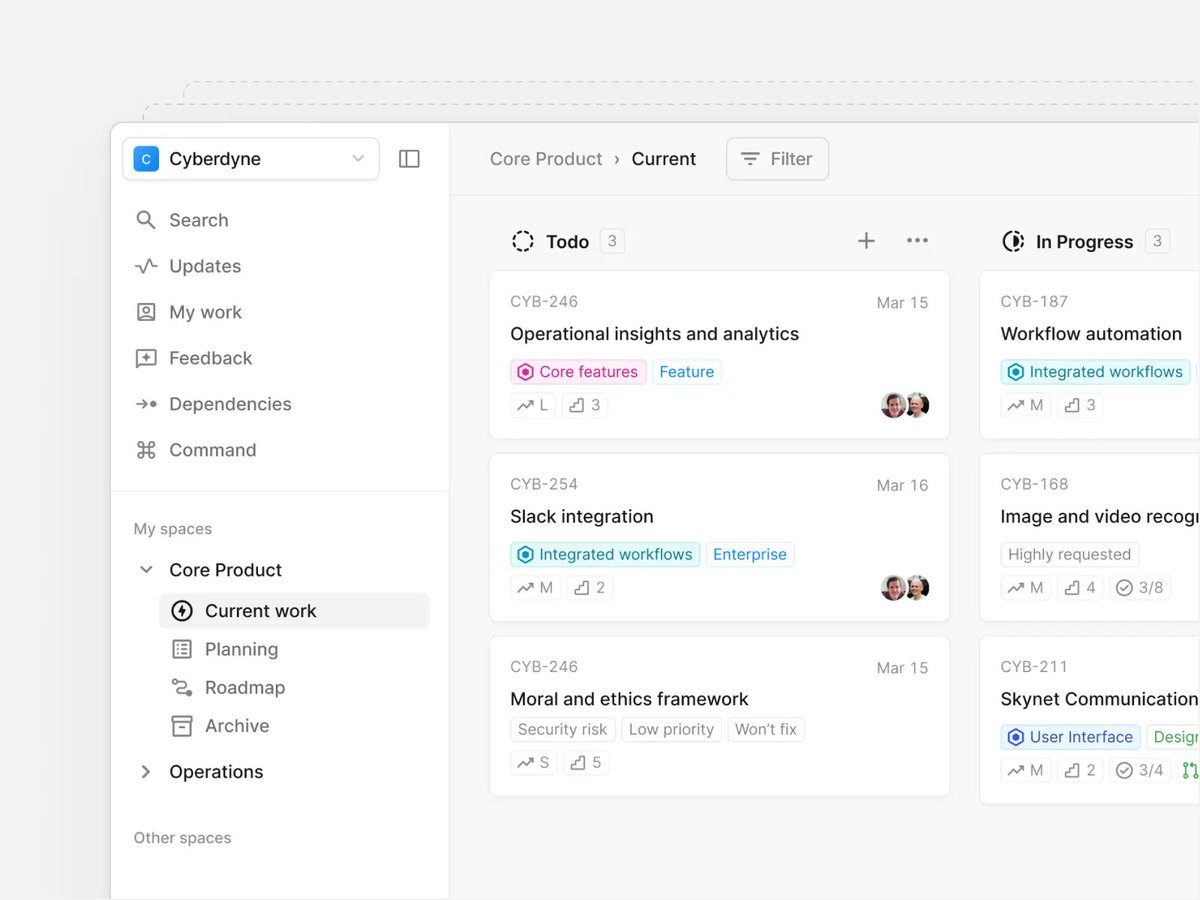Click story points 3 chip on Operational insights
This screenshot has height=900, width=1200.
coord(585,405)
